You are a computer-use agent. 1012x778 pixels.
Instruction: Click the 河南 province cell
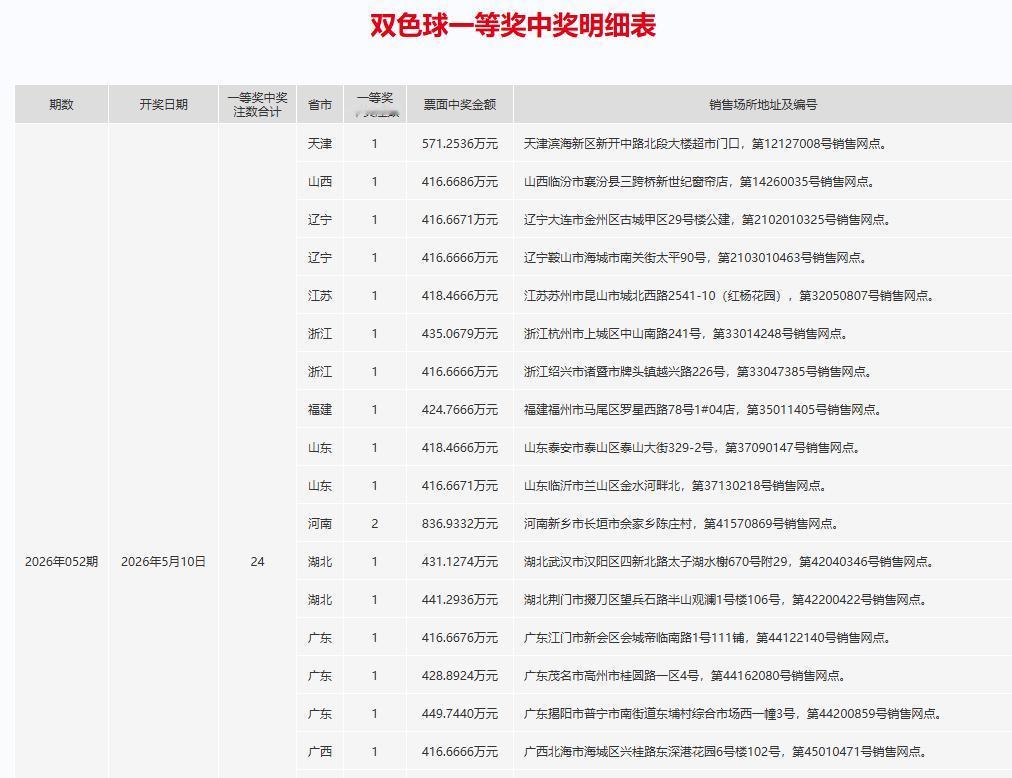click(x=320, y=524)
